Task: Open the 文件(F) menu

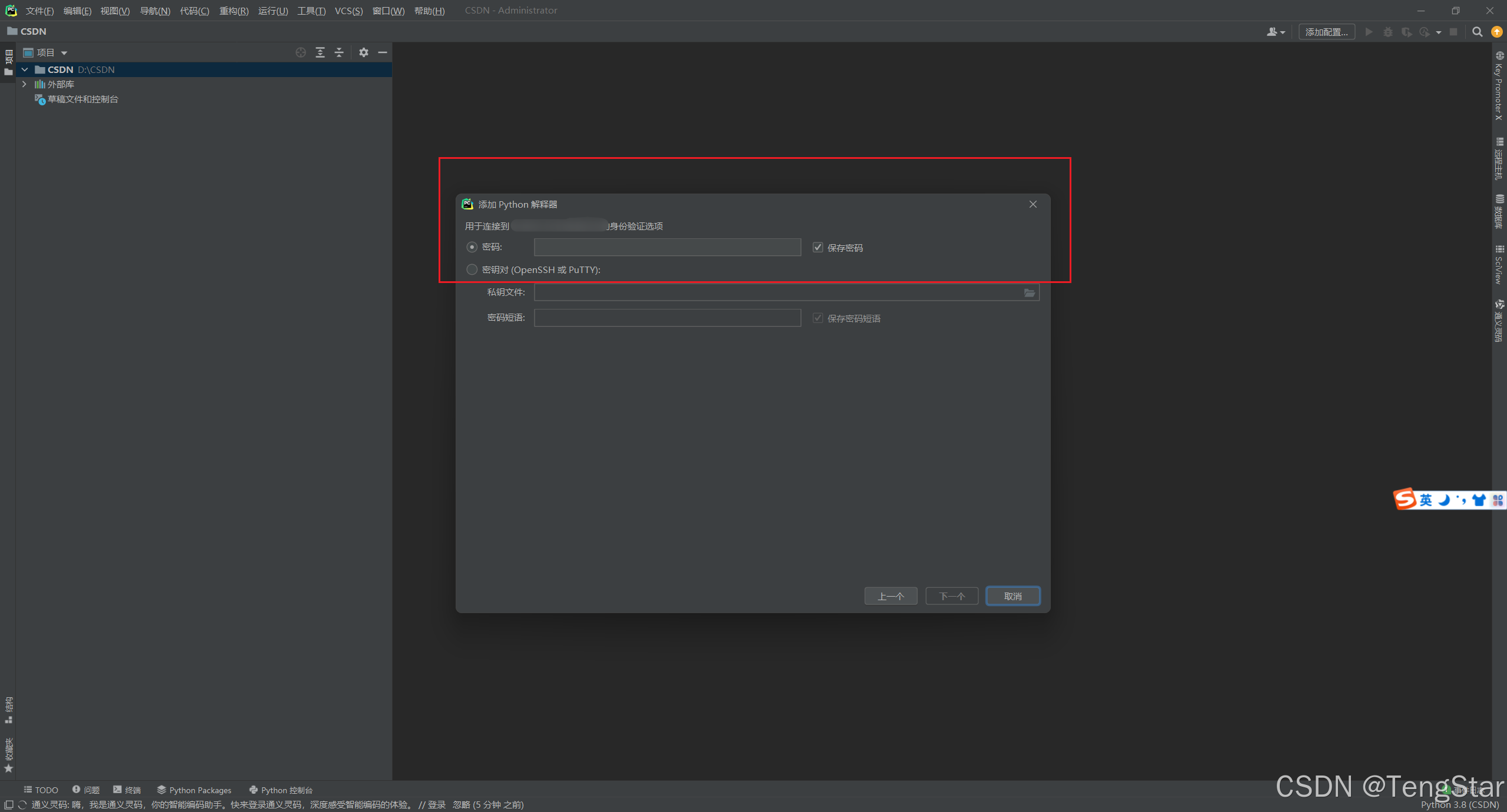Action: click(39, 11)
